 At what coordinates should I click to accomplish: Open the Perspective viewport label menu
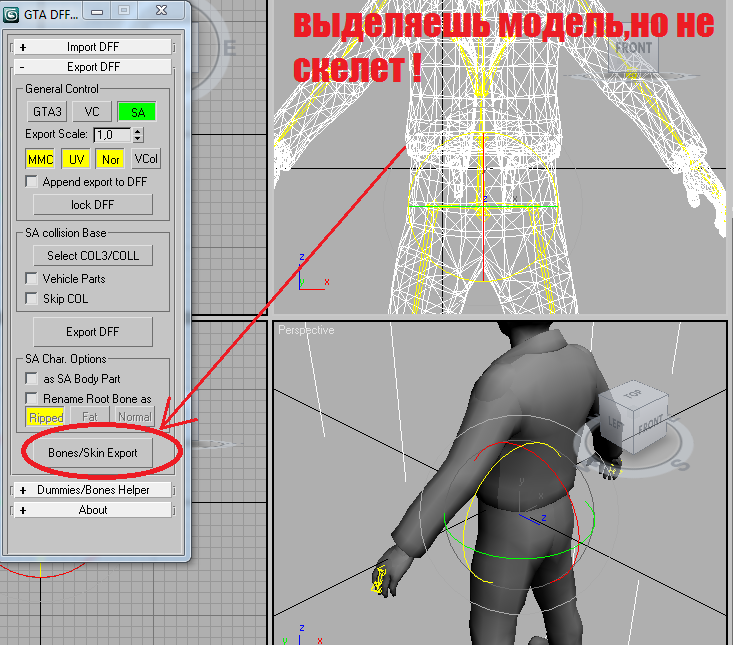click(306, 330)
